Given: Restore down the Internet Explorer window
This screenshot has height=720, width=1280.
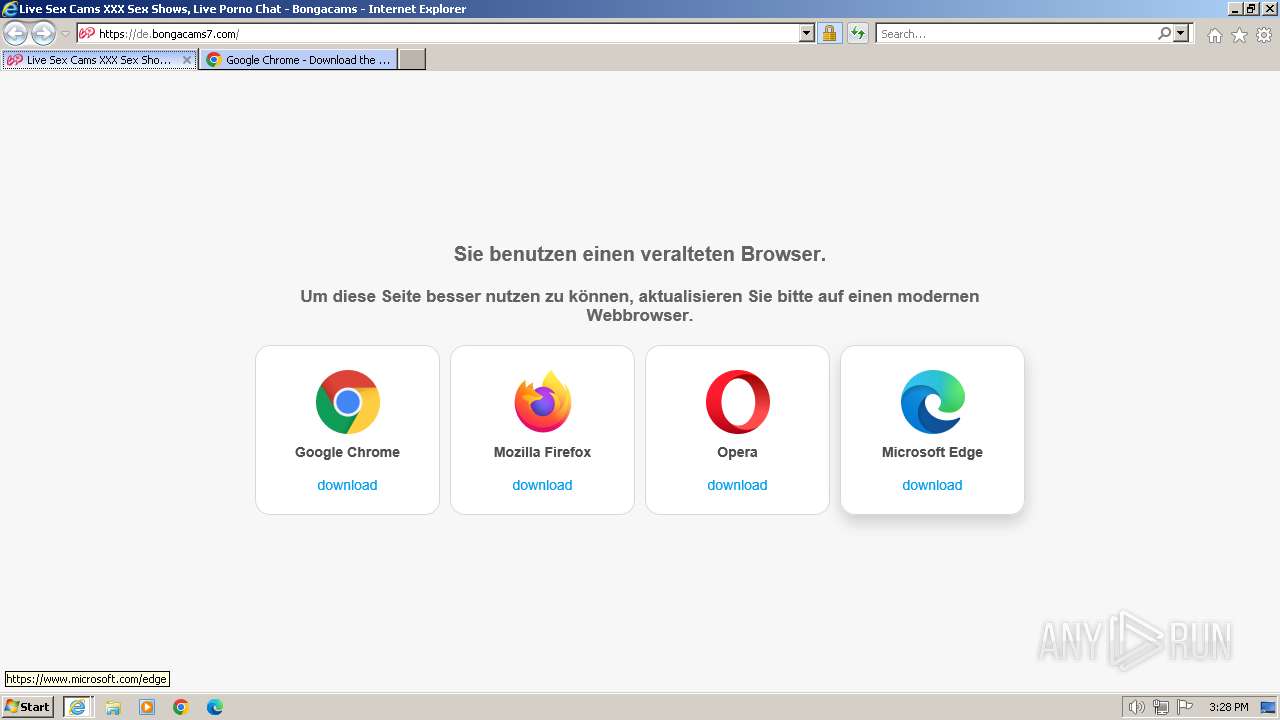Looking at the screenshot, I should (1251, 9).
